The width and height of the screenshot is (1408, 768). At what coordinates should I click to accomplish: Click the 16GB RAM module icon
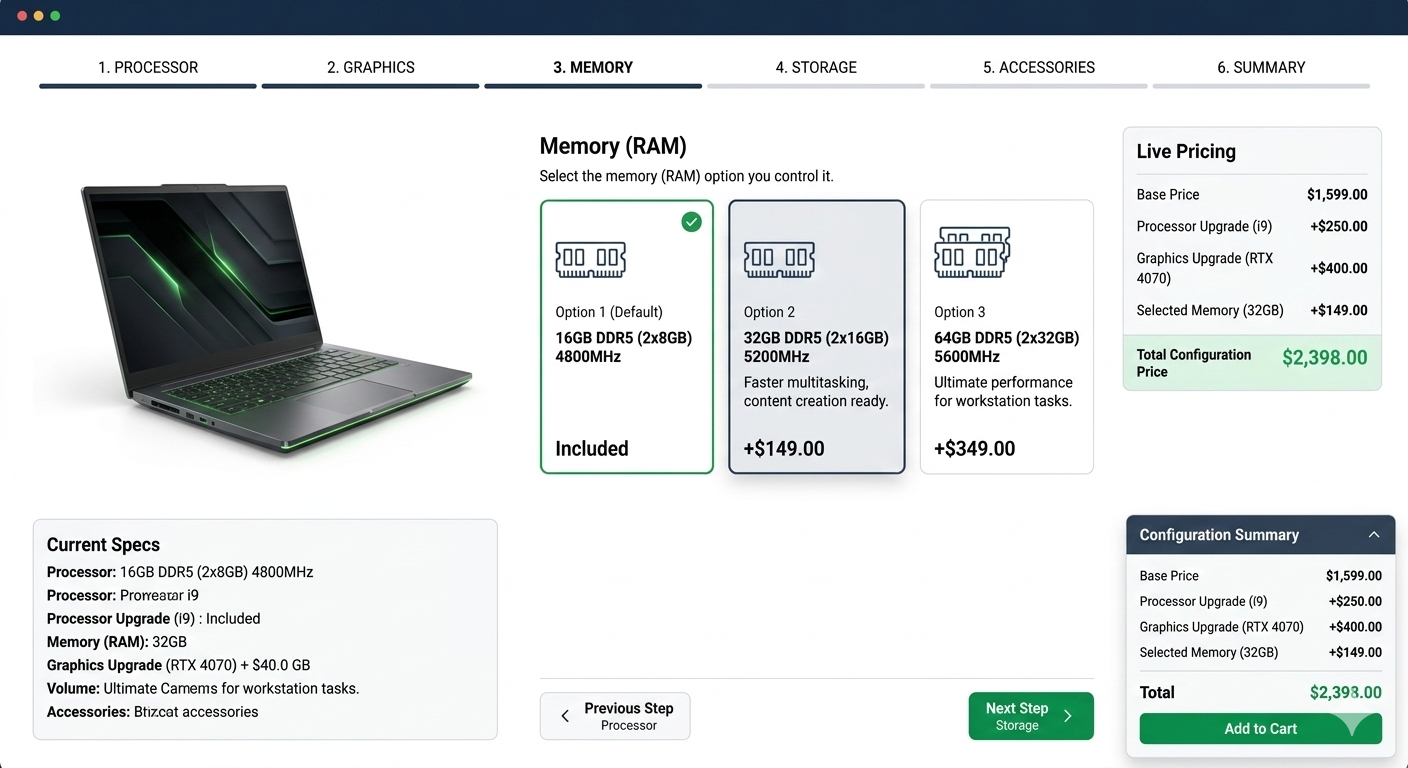coord(590,259)
